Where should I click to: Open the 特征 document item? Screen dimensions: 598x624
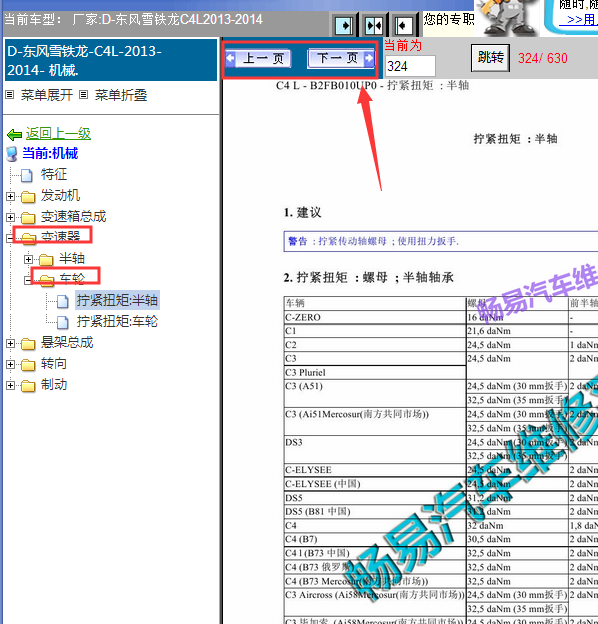pos(54,174)
